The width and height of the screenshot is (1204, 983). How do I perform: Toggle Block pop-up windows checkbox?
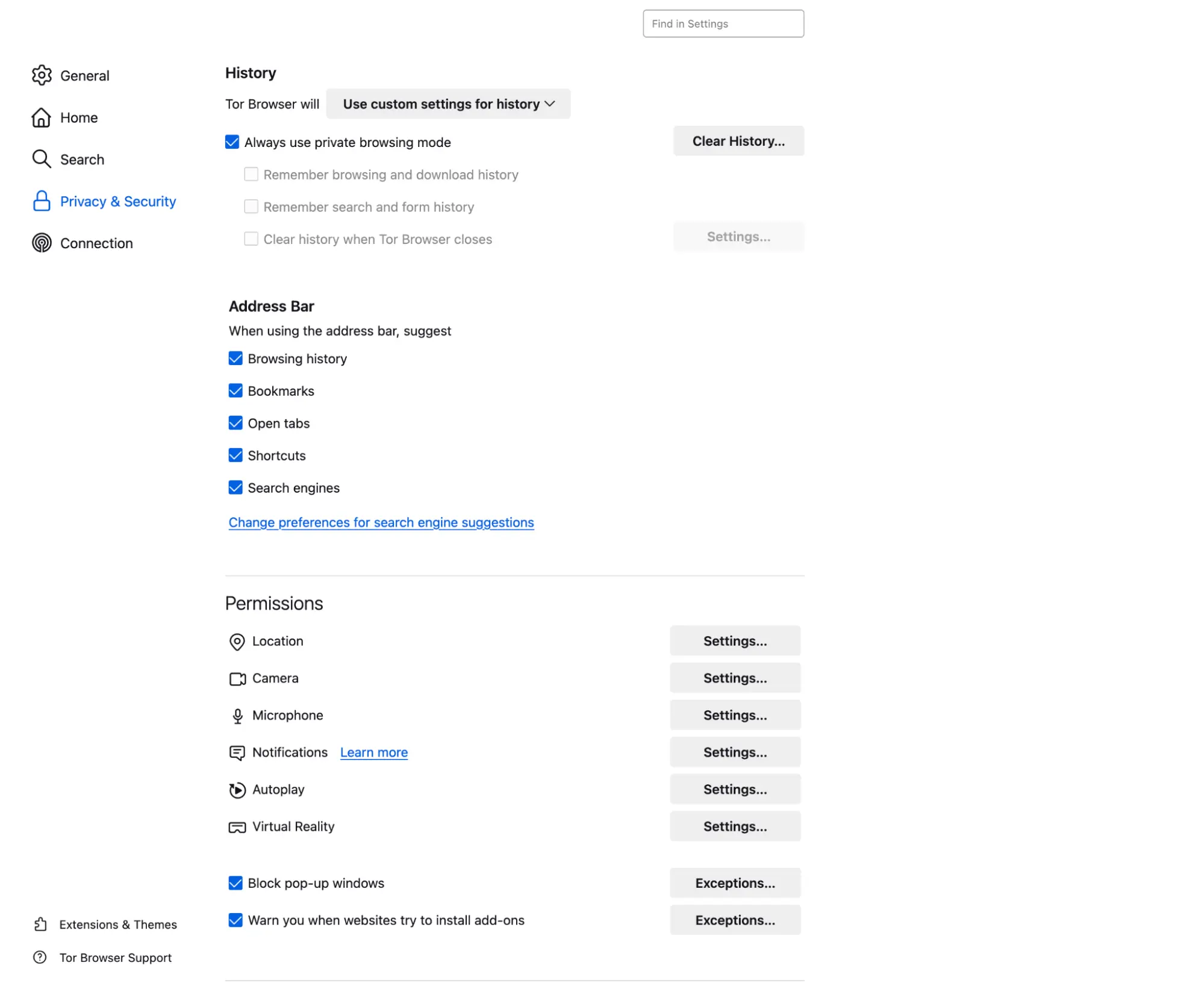coord(235,882)
